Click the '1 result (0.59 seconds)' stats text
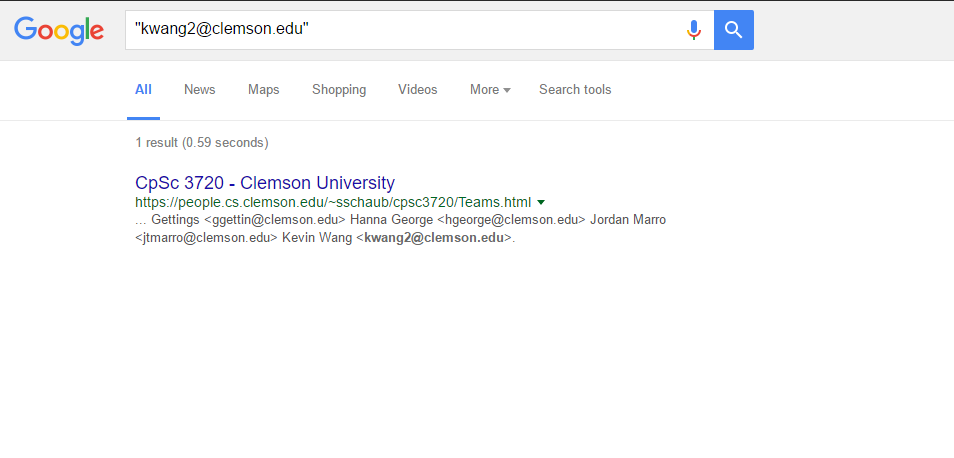Screen dimensions: 954x458 click(x=202, y=143)
